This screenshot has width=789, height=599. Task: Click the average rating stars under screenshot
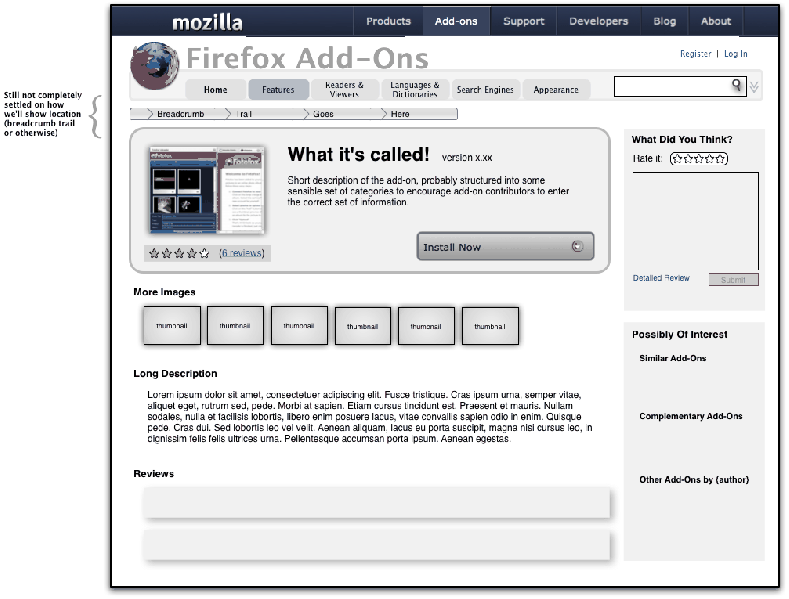click(x=179, y=253)
